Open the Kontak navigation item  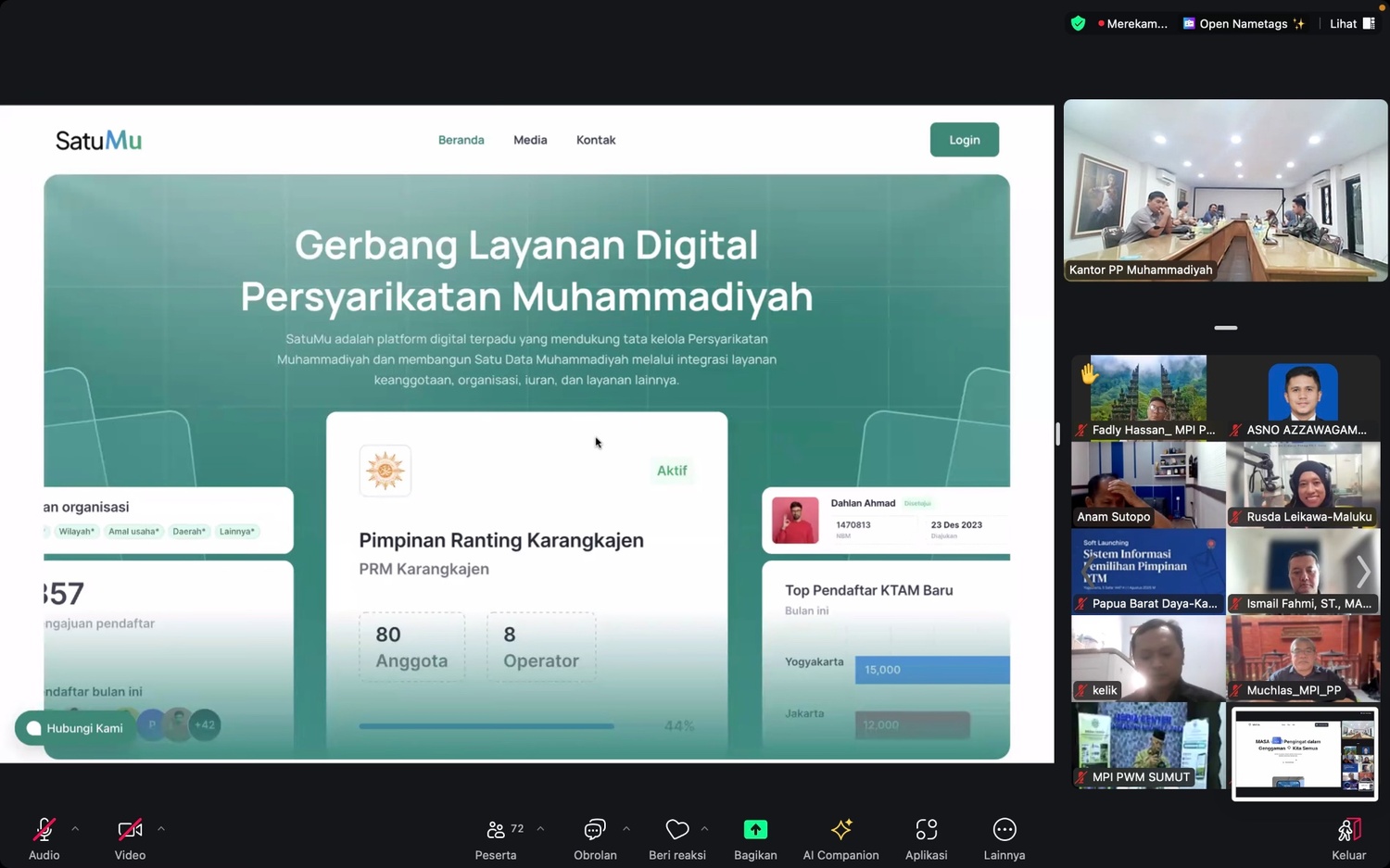coord(595,140)
